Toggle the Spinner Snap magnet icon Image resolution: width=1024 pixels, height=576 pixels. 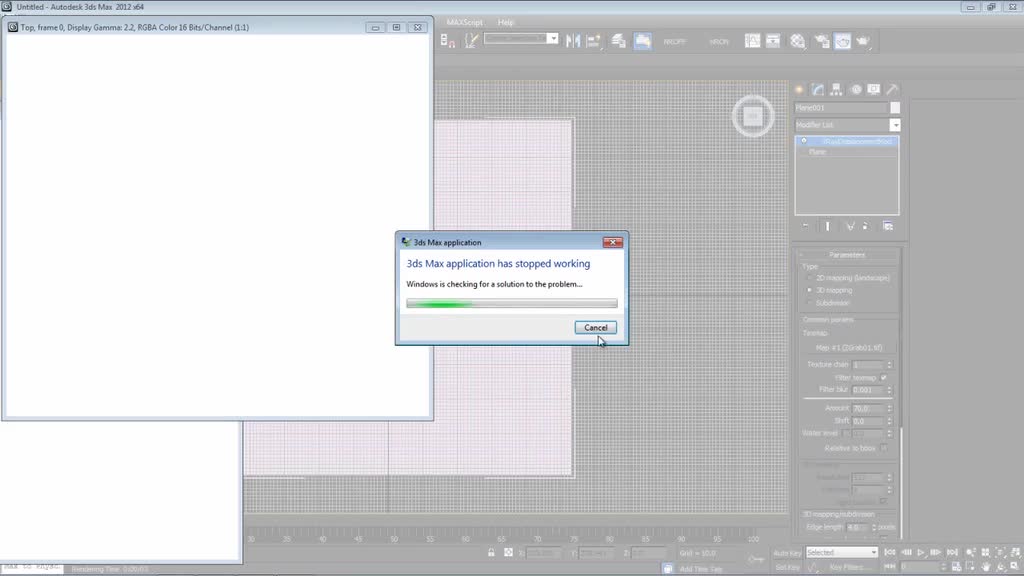[x=447, y=41]
